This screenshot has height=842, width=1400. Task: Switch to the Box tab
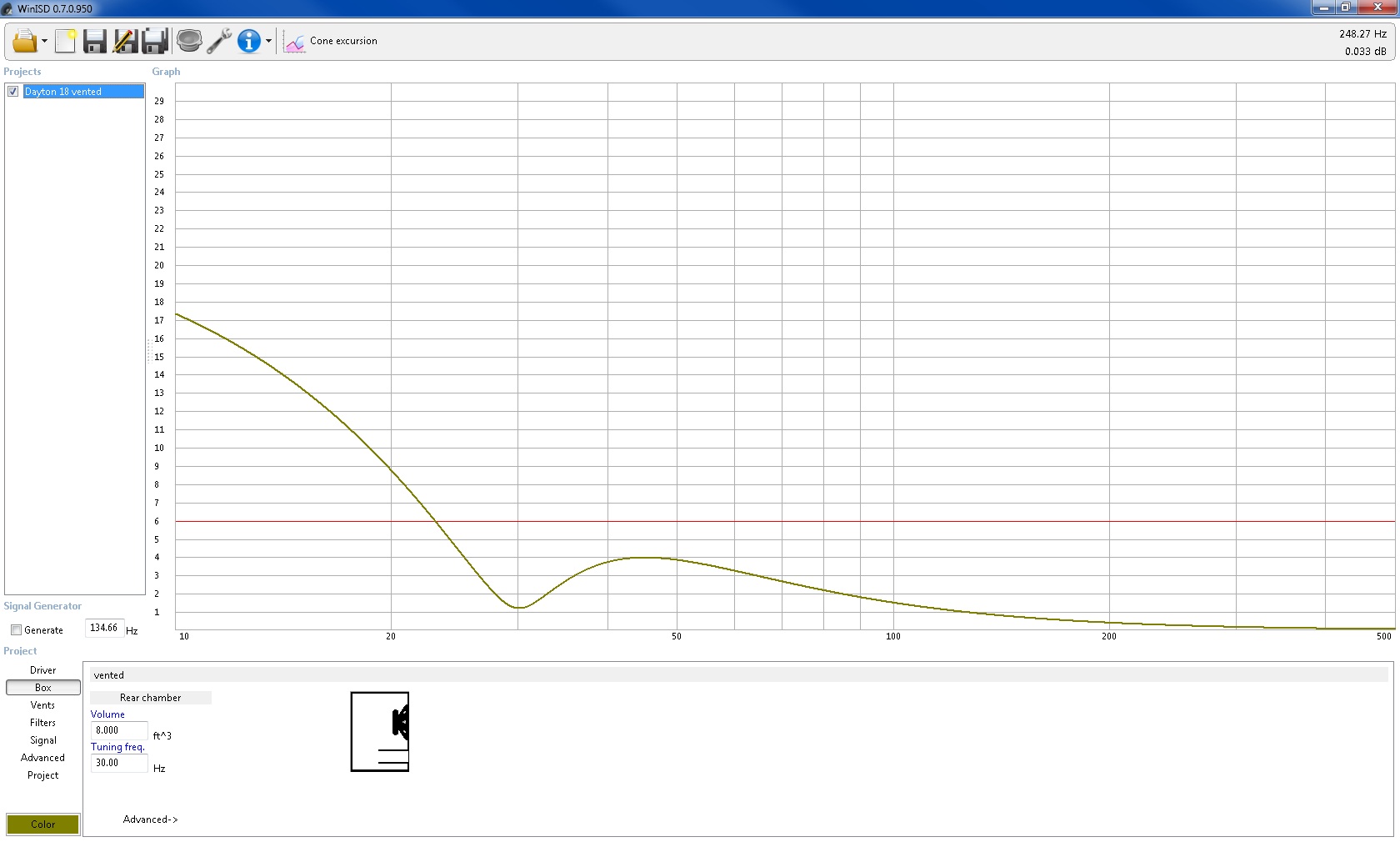[x=43, y=688]
